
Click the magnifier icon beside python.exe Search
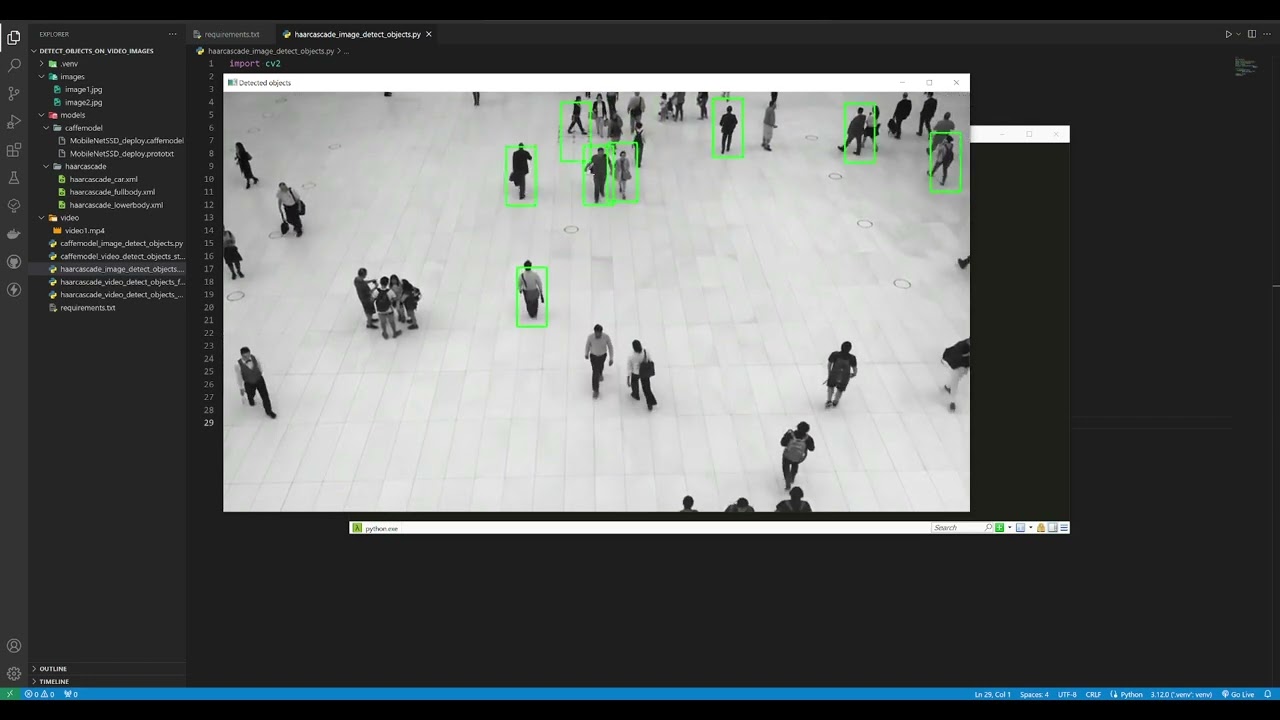[x=988, y=528]
